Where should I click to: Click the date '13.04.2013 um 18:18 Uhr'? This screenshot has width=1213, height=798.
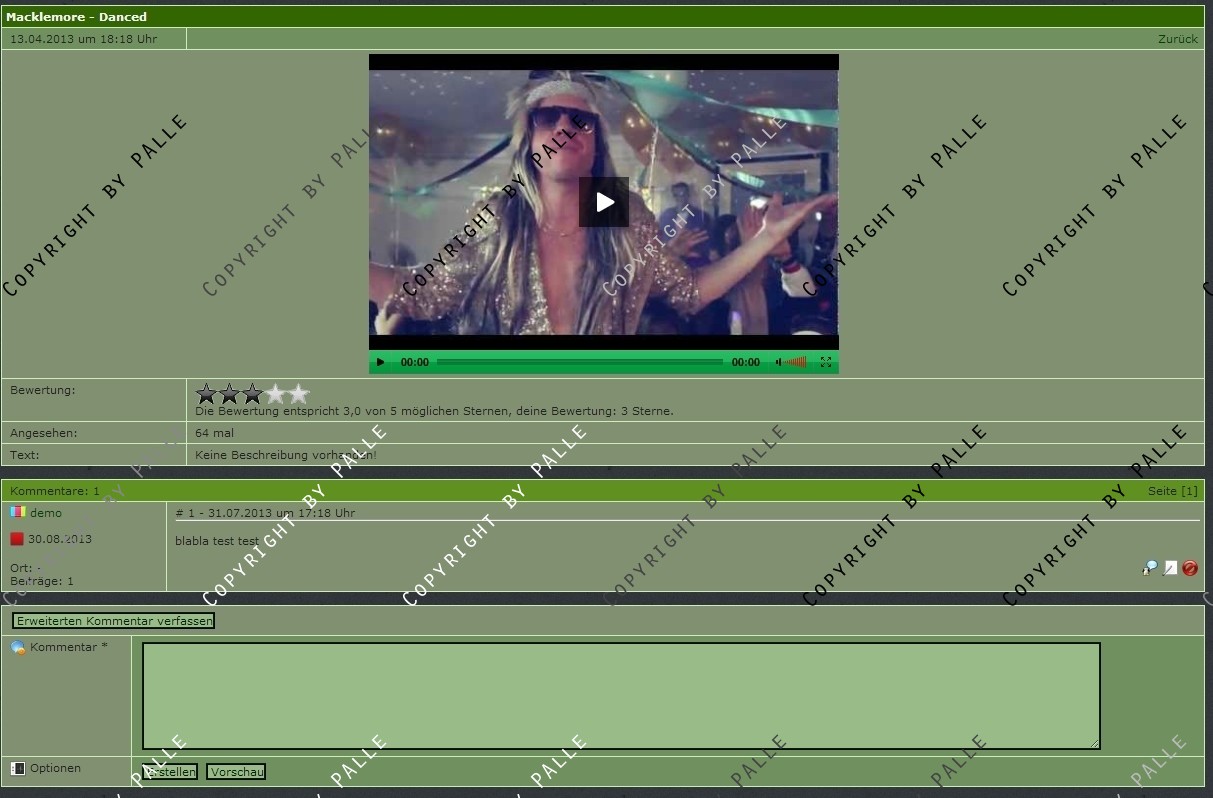(x=83, y=39)
